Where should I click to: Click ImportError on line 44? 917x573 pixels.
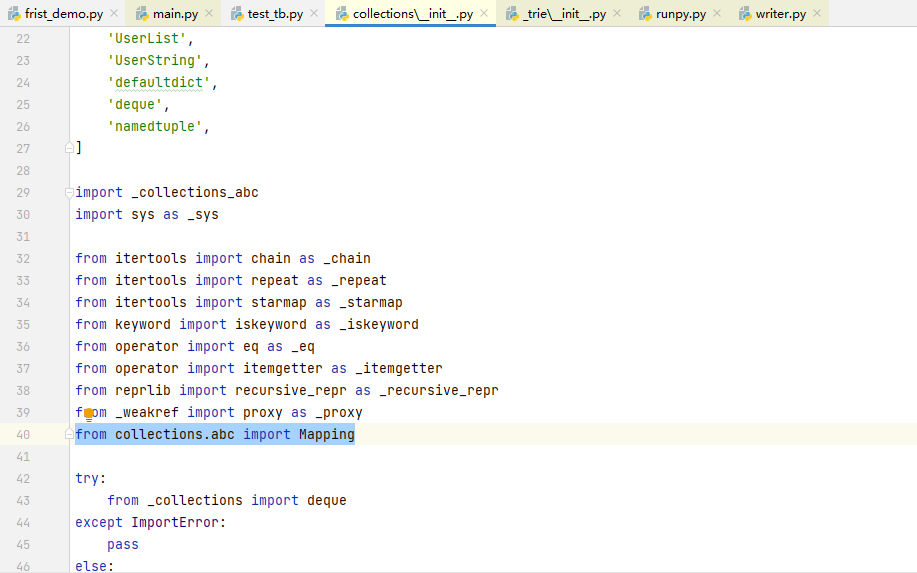point(175,523)
